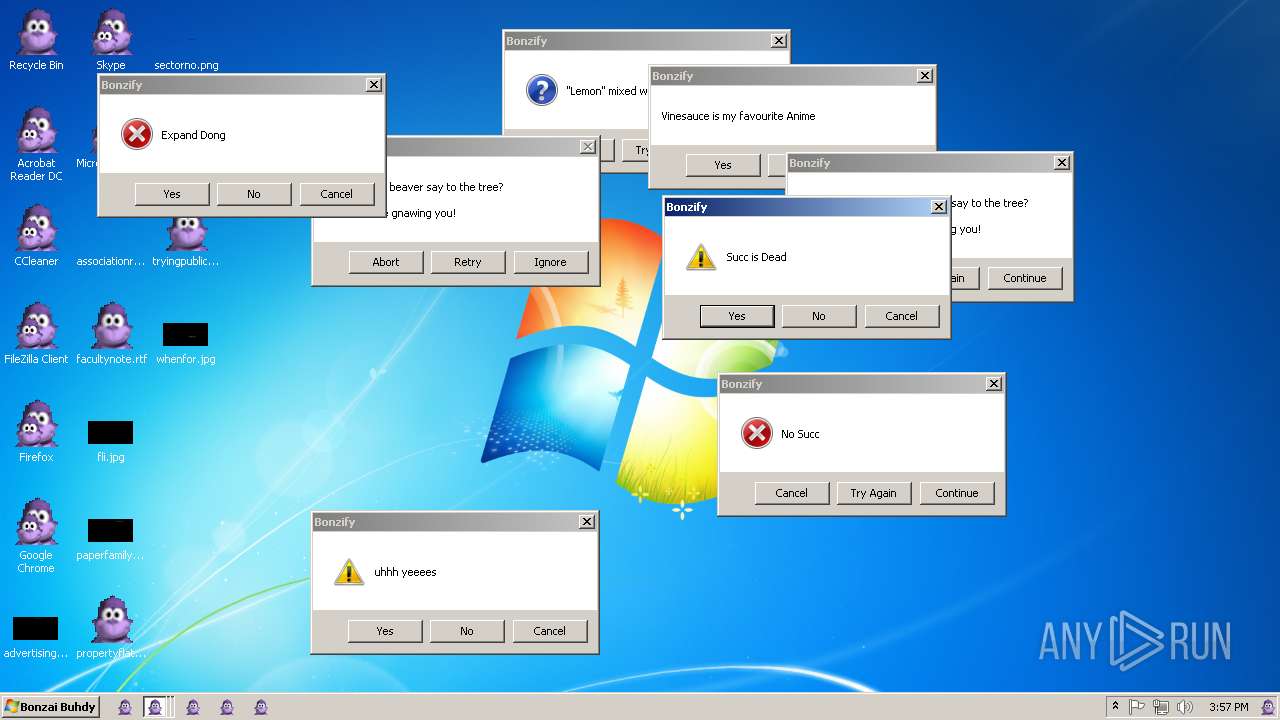Click the 'Vinesauce is my favourite Anime' message text
Screen dimensions: 1280x720
point(738,116)
